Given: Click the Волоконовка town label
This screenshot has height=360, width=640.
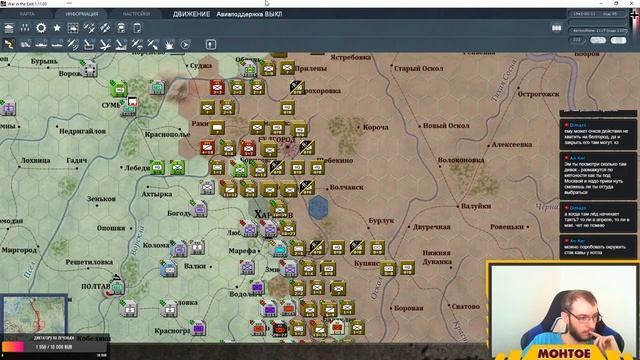Looking at the screenshot, I should [x=461, y=160].
